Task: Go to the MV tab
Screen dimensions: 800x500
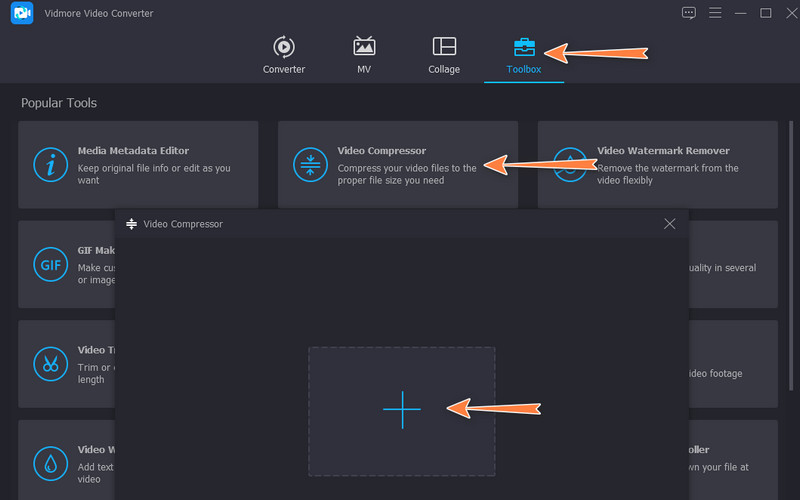Action: point(364,57)
